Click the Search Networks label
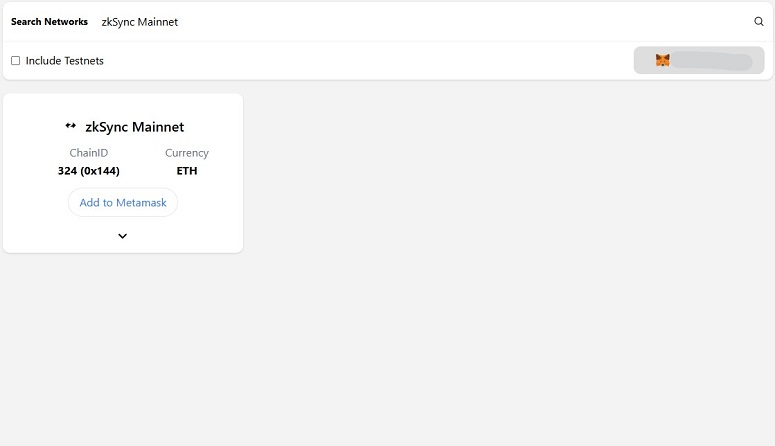 [x=49, y=22]
